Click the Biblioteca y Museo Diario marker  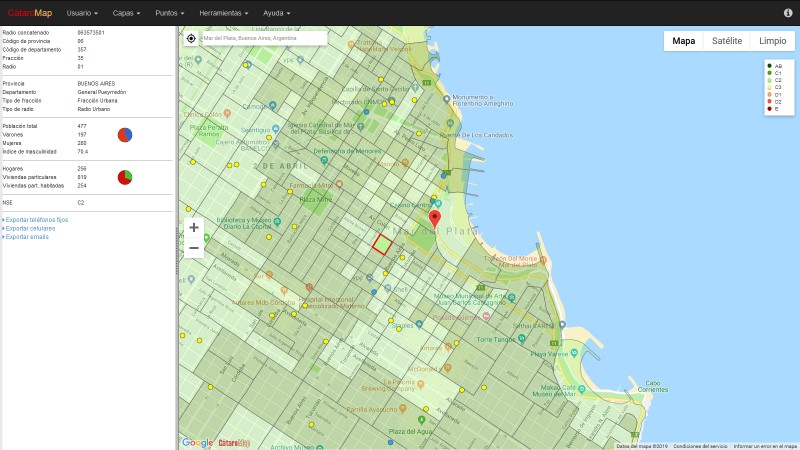(x=277, y=221)
